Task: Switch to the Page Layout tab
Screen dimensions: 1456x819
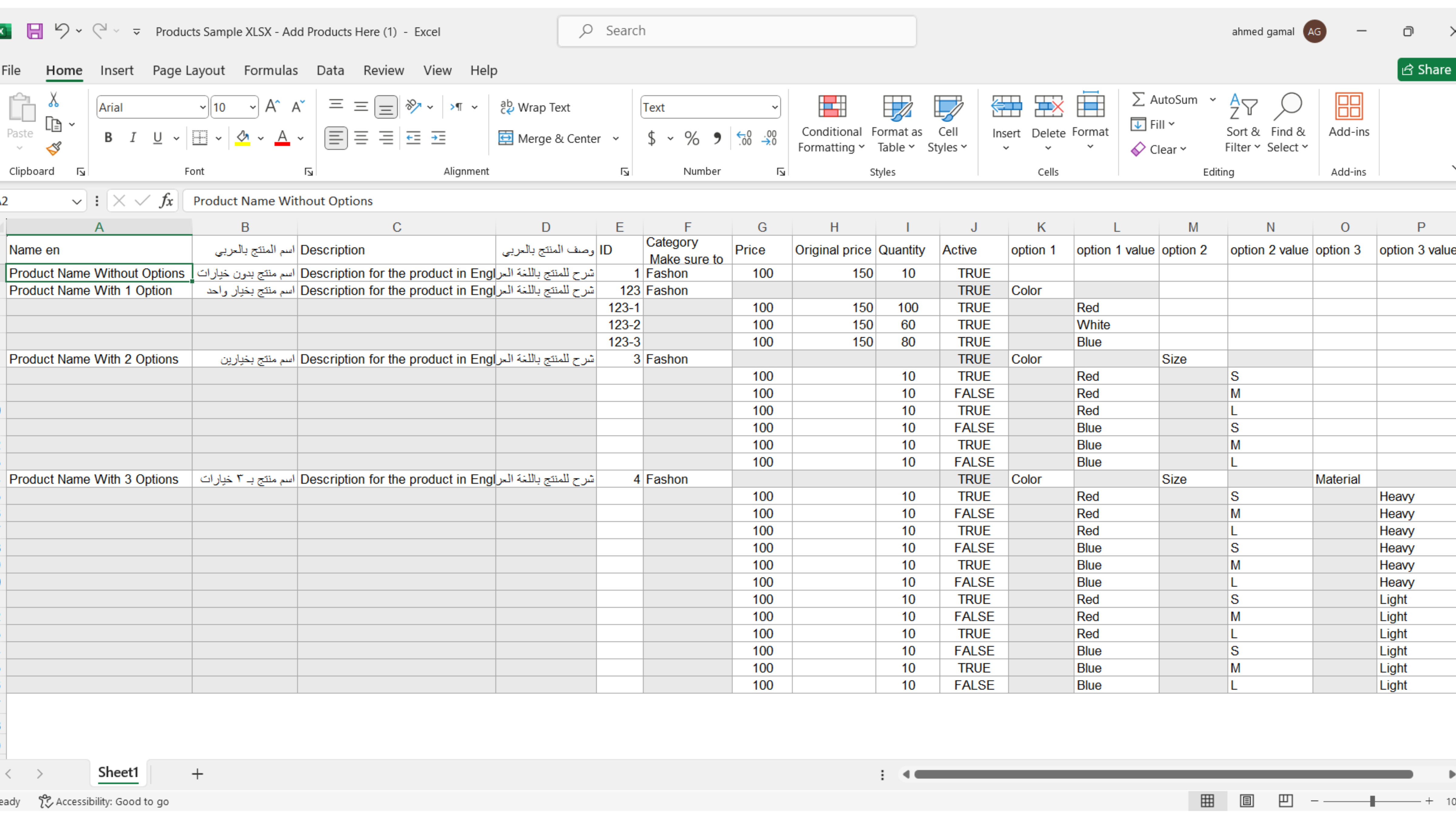Action: point(188,70)
